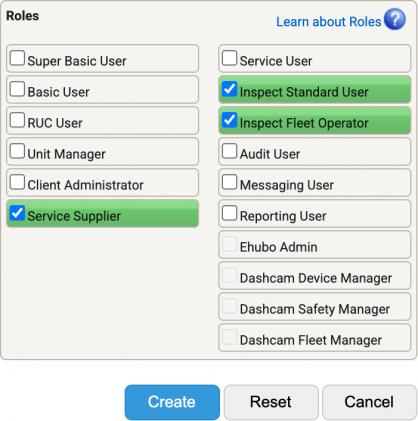This screenshot has width=418, height=421.
Task: Tick the Service User checkbox
Action: pyautogui.click(x=229, y=58)
